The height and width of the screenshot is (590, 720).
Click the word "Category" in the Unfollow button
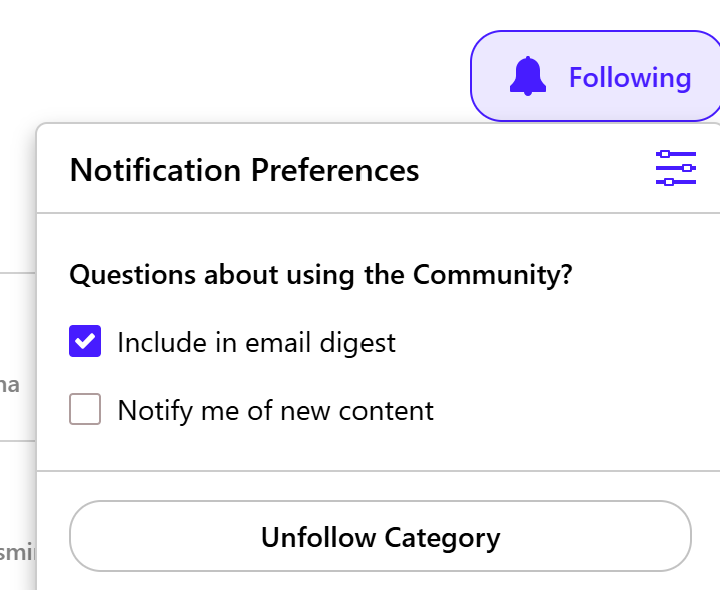click(440, 537)
